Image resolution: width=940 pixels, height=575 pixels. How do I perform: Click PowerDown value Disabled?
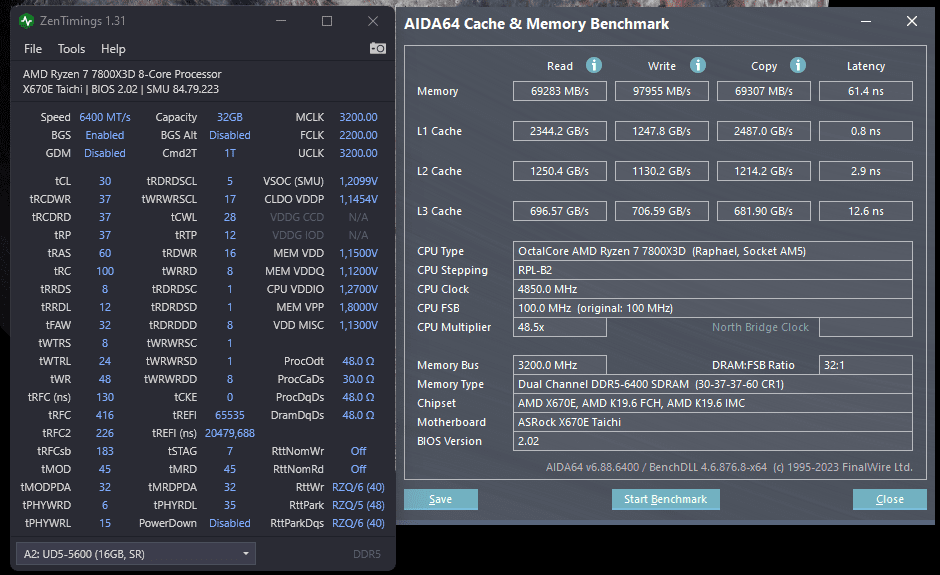230,523
